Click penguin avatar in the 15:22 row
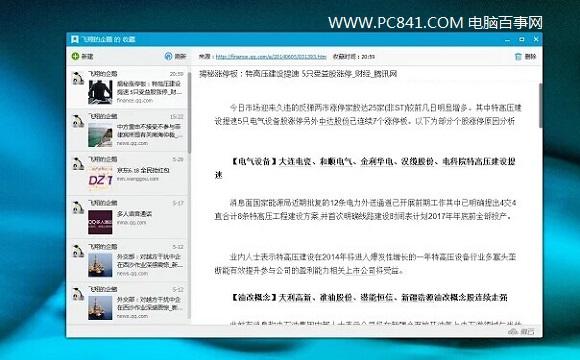 pos(78,121)
